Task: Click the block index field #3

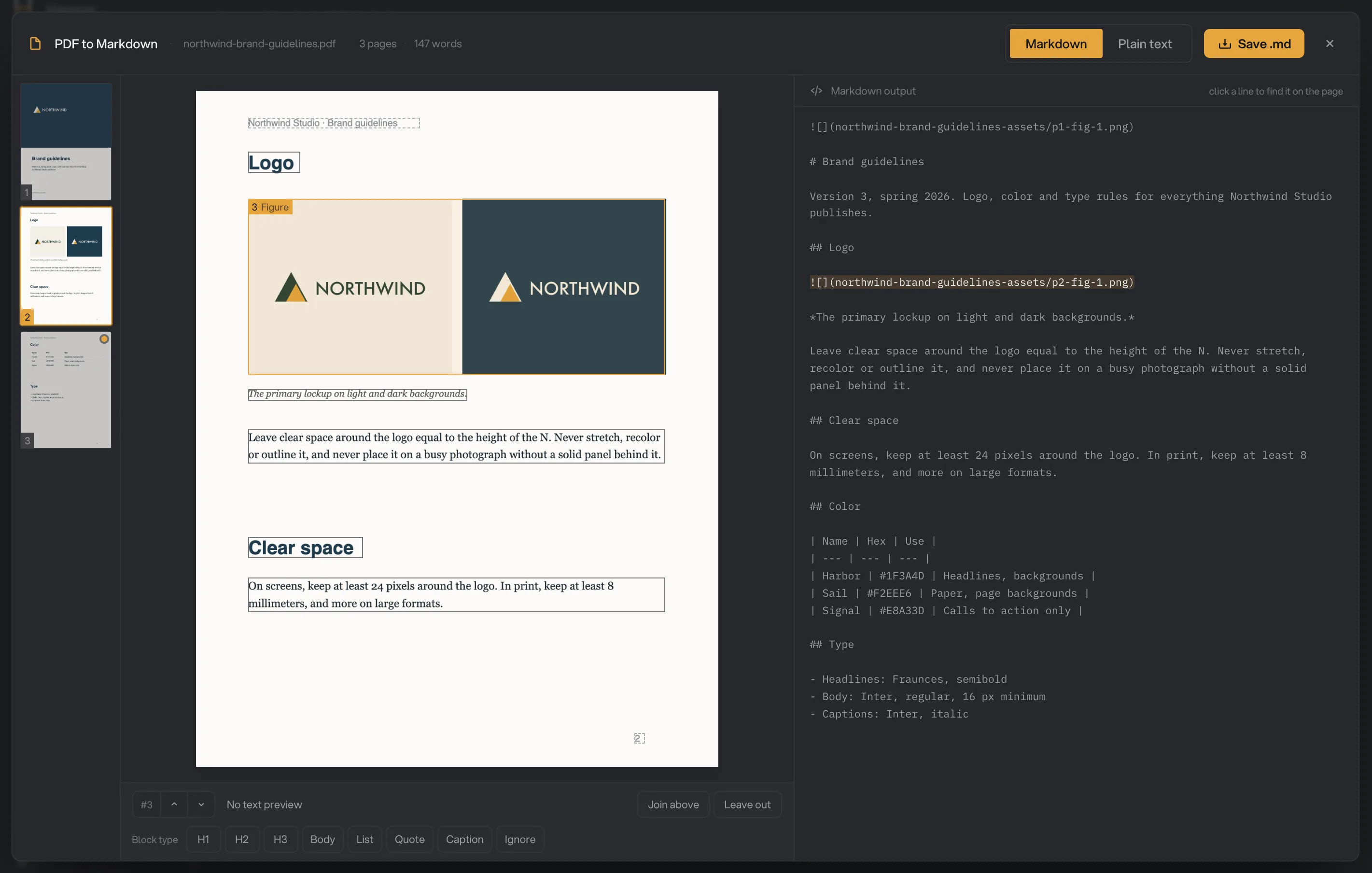Action: 146,804
